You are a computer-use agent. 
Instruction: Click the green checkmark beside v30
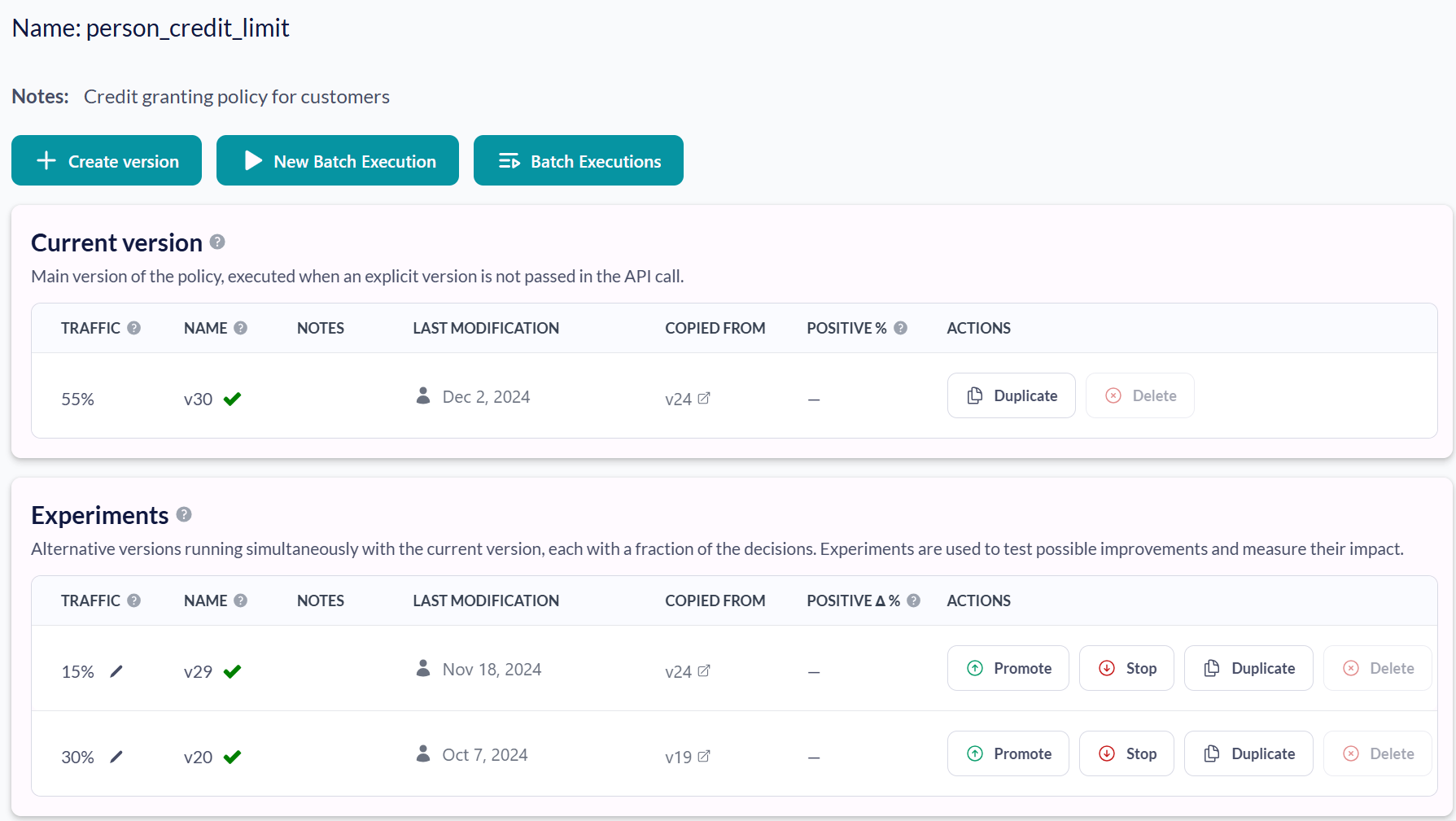tap(232, 399)
